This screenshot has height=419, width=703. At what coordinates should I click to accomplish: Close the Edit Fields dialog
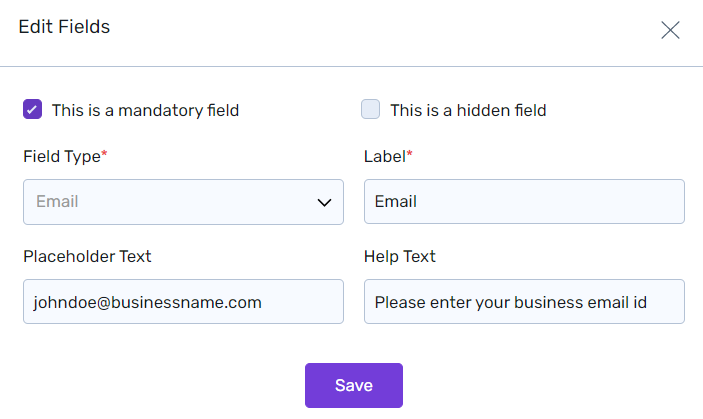click(670, 30)
